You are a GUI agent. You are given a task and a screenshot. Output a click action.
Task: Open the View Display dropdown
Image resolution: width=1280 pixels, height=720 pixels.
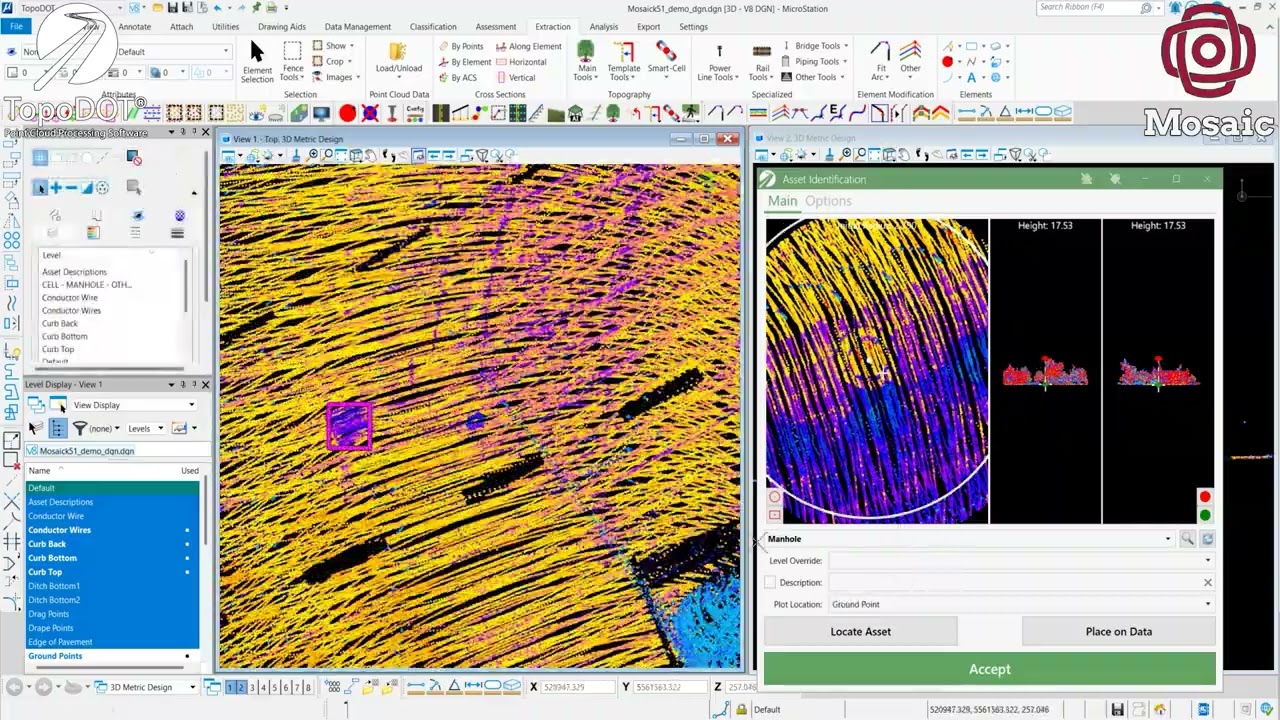point(132,405)
